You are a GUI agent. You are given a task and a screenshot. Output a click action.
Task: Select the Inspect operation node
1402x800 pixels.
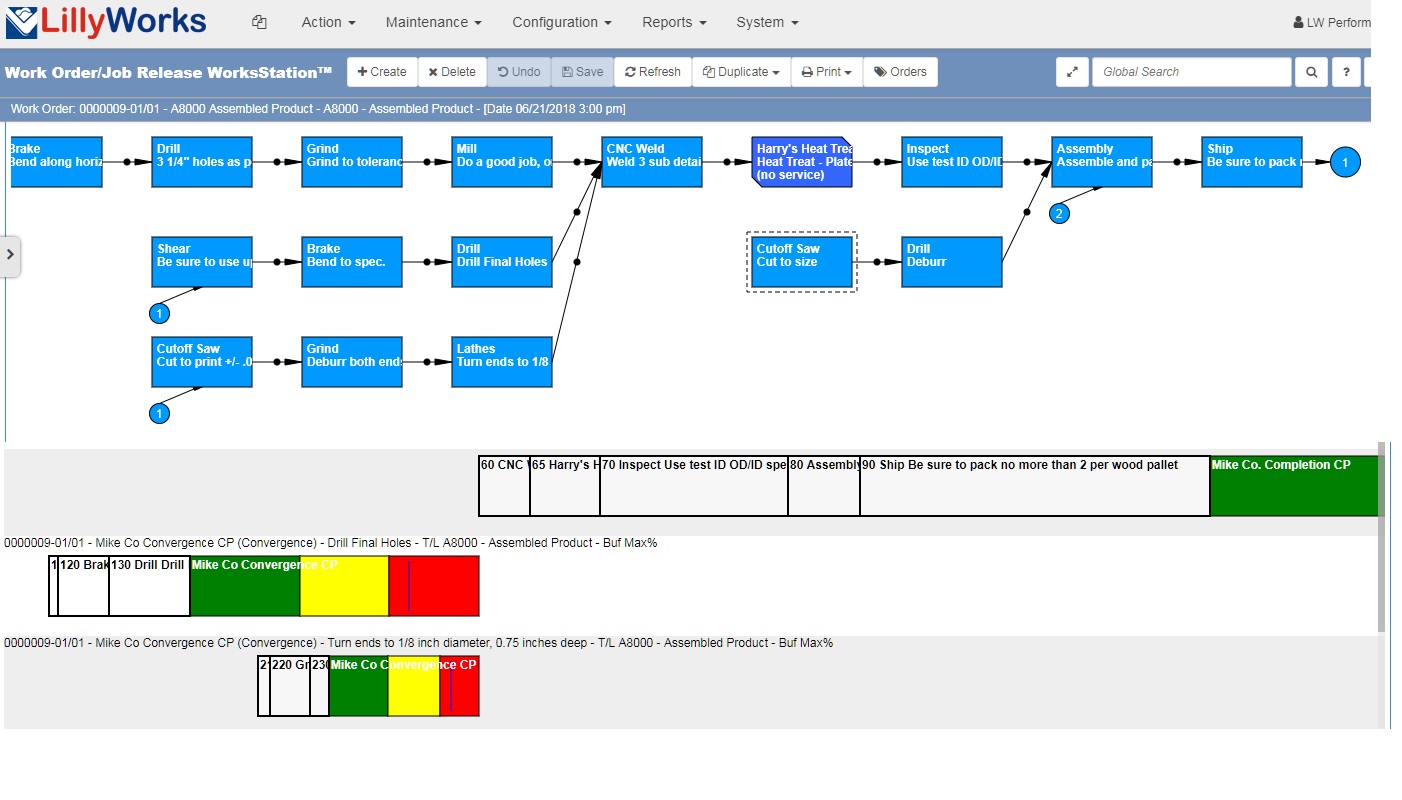pos(952,162)
